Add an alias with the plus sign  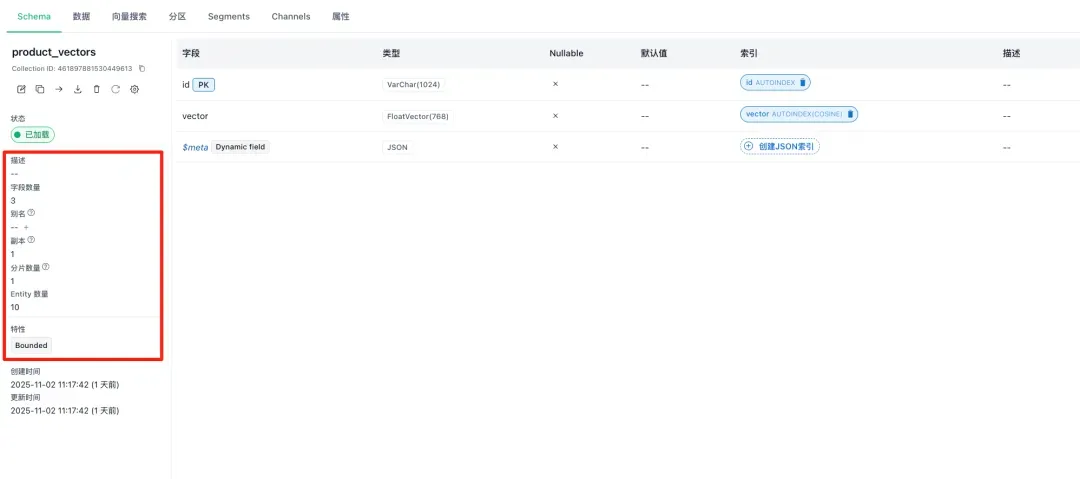pos(26,227)
